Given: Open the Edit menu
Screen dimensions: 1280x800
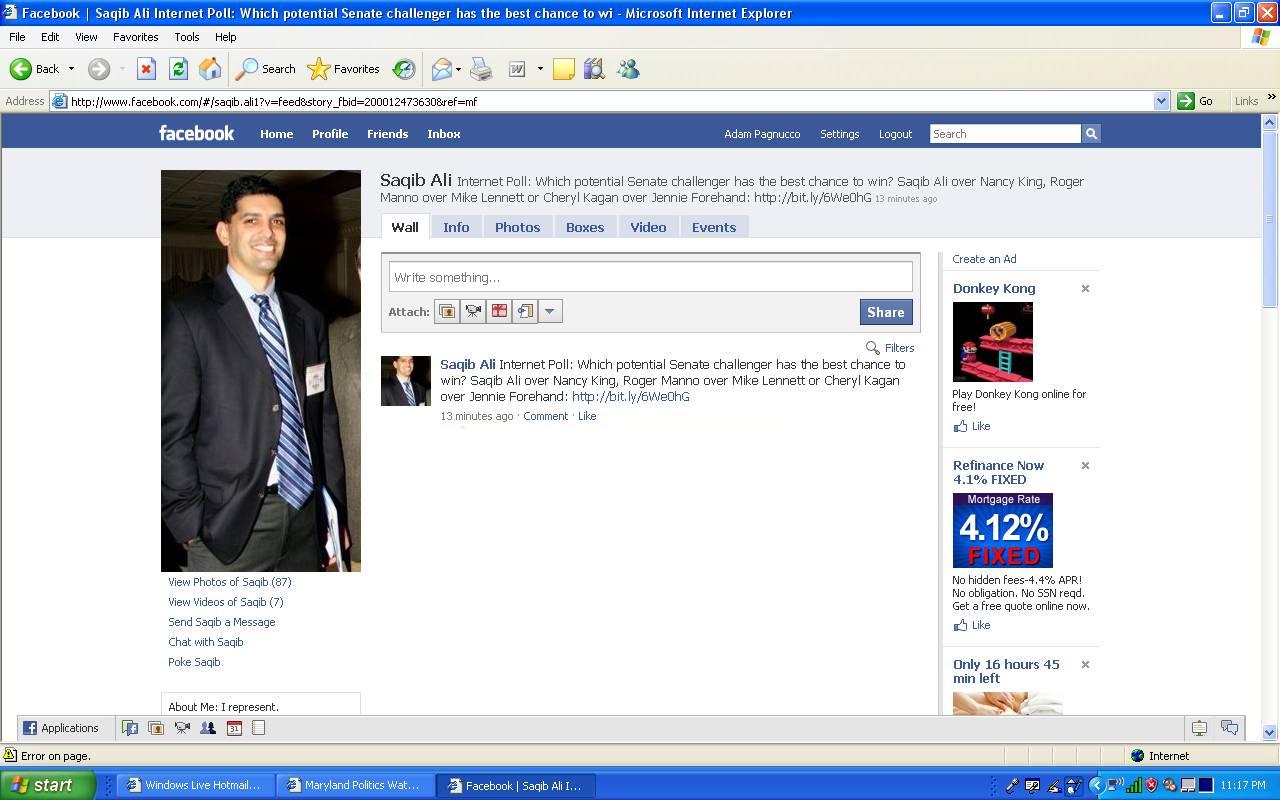Looking at the screenshot, I should point(50,37).
